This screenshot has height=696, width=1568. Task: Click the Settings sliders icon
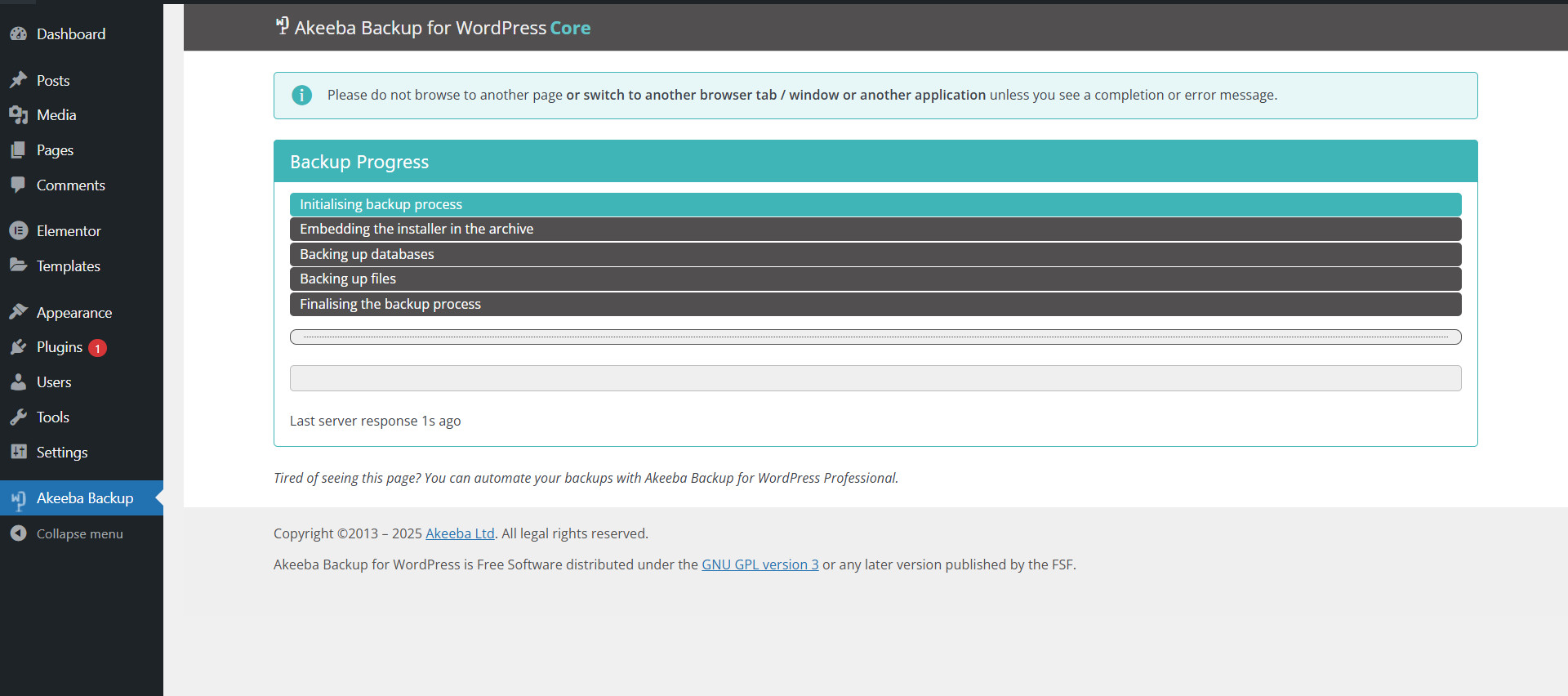tap(18, 452)
